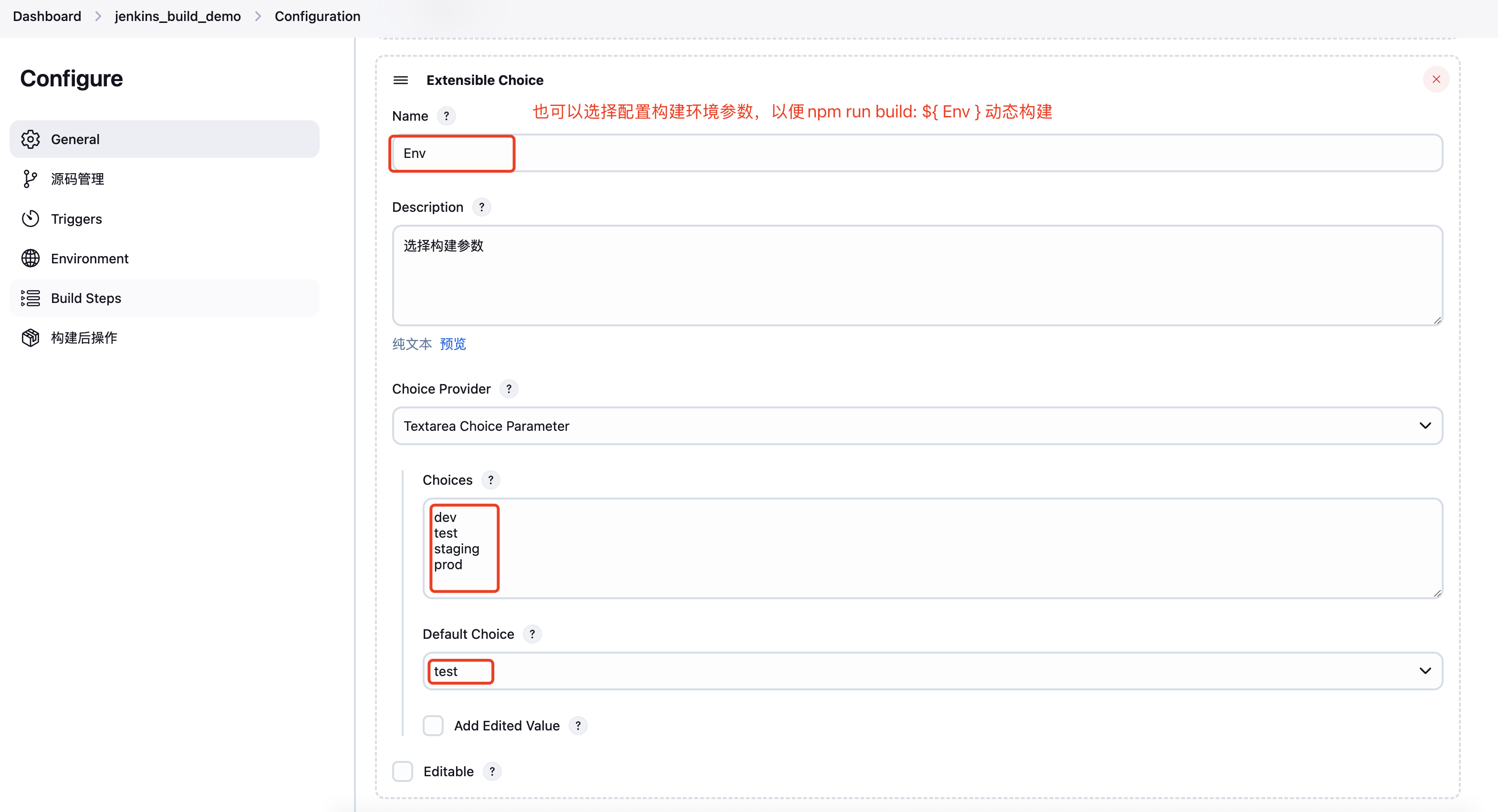The width and height of the screenshot is (1498, 812).
Task: Open help for Name field
Action: click(446, 116)
